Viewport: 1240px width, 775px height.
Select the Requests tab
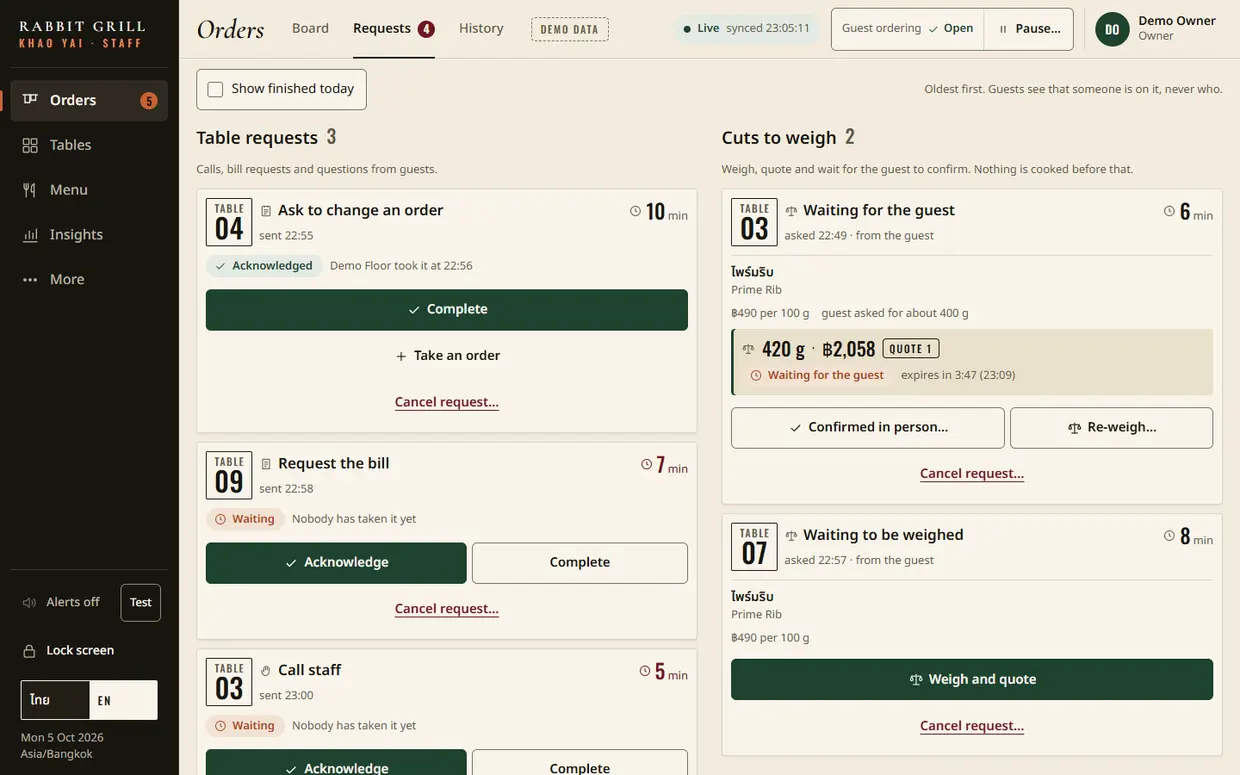(394, 29)
